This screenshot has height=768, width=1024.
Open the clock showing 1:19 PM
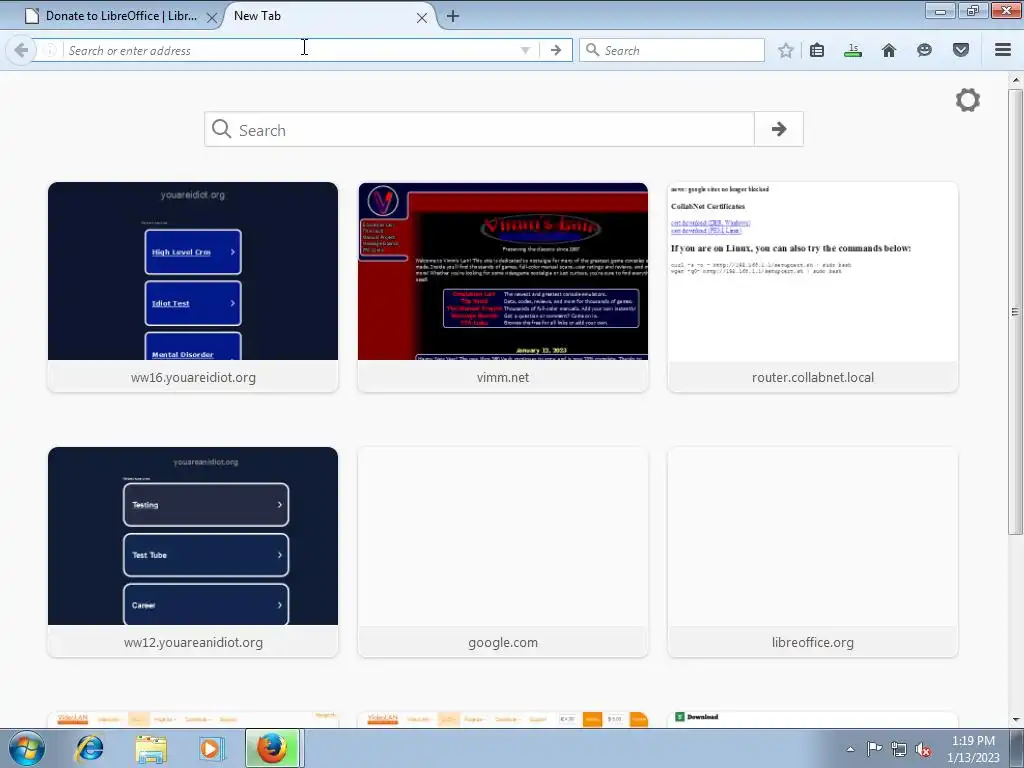pos(973,748)
